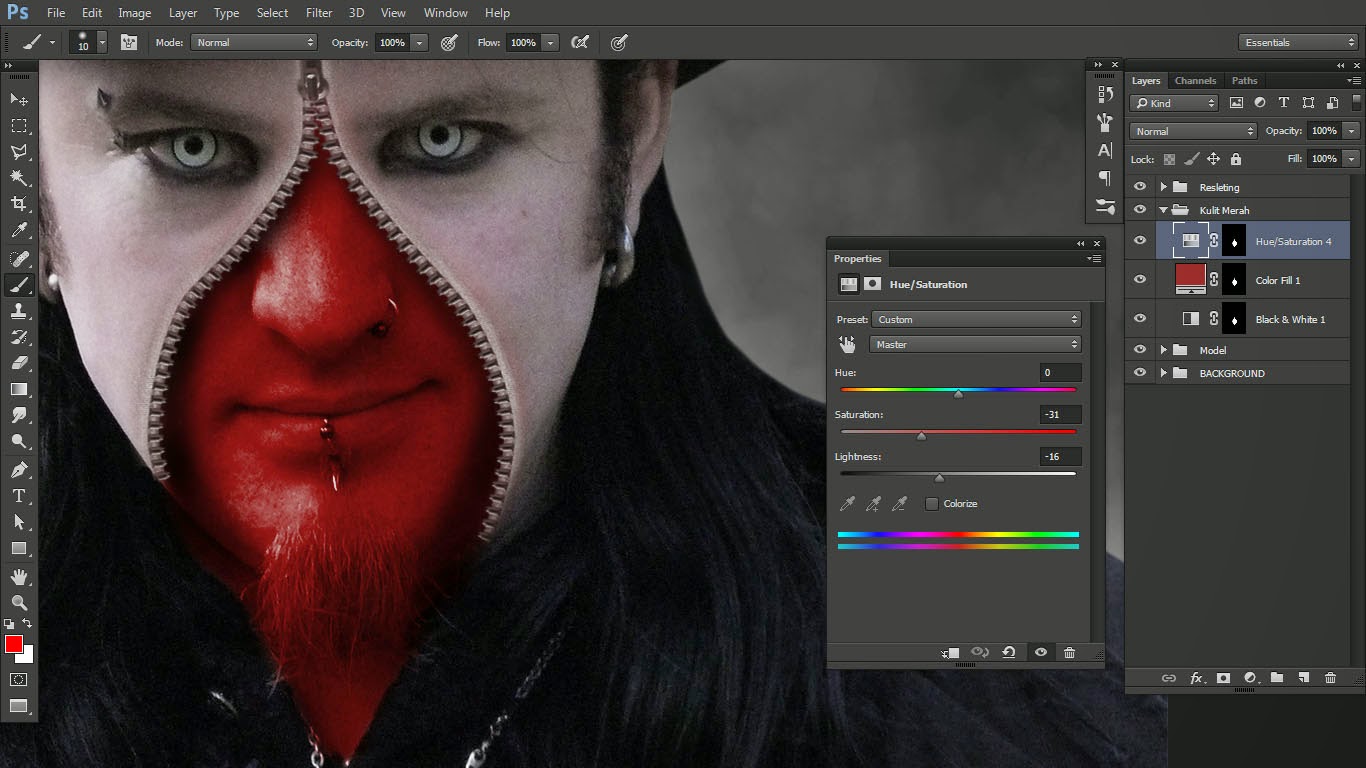
Task: Click the targeted adjustment hand tool
Action: (x=847, y=344)
